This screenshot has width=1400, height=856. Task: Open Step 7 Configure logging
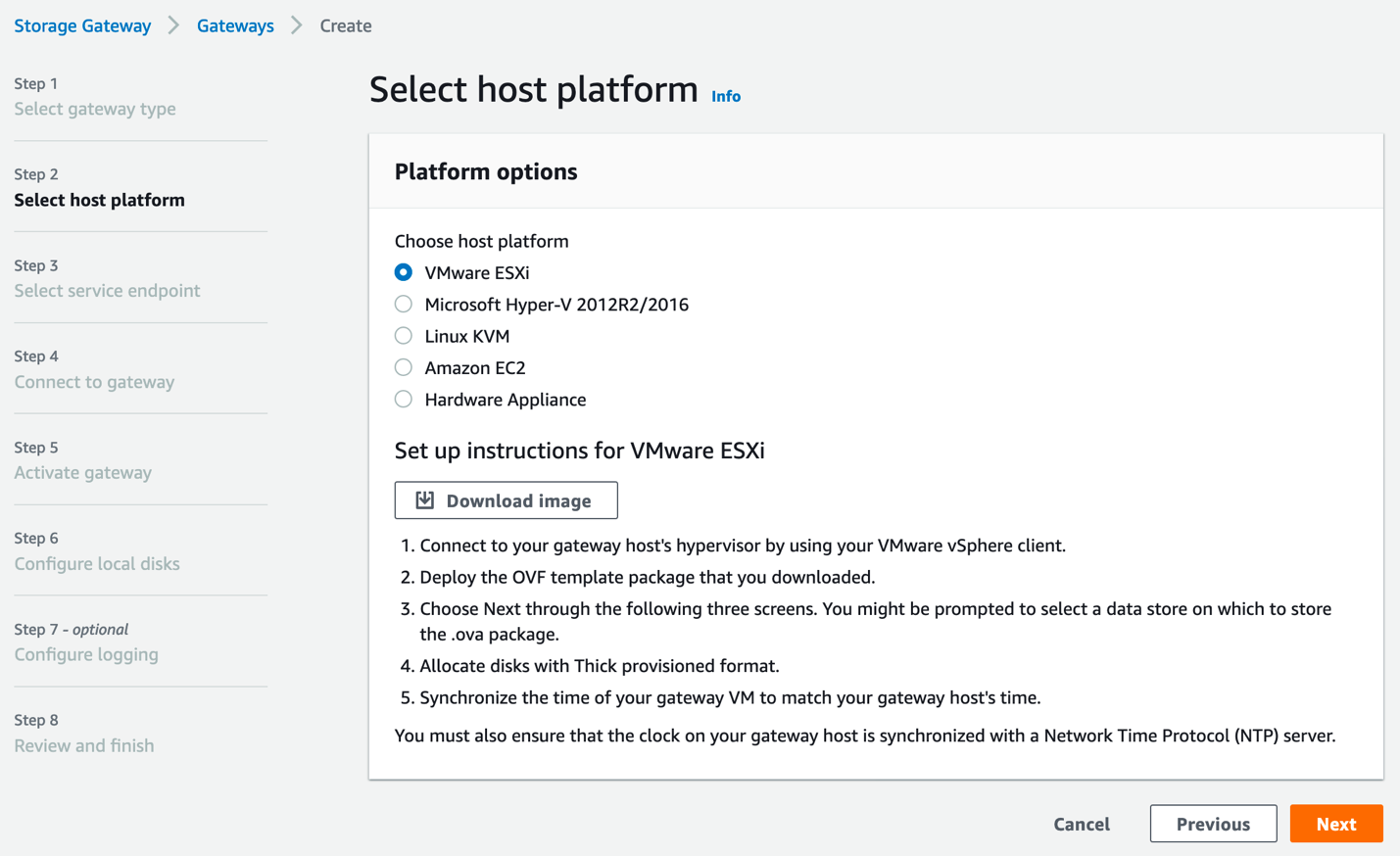click(84, 654)
